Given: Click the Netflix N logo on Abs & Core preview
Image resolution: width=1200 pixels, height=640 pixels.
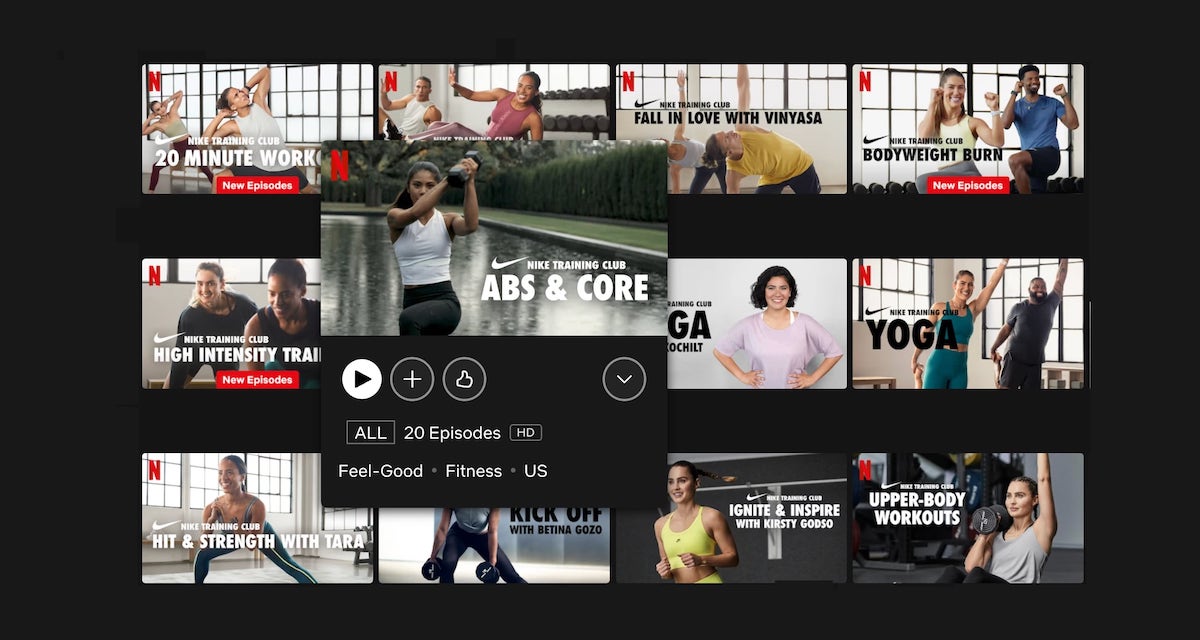Looking at the screenshot, I should [339, 165].
